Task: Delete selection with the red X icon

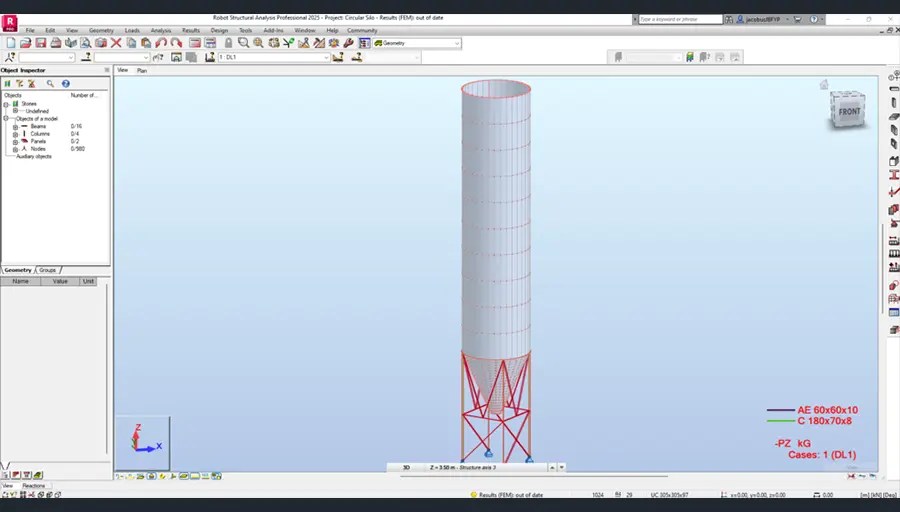Action: 116,43
